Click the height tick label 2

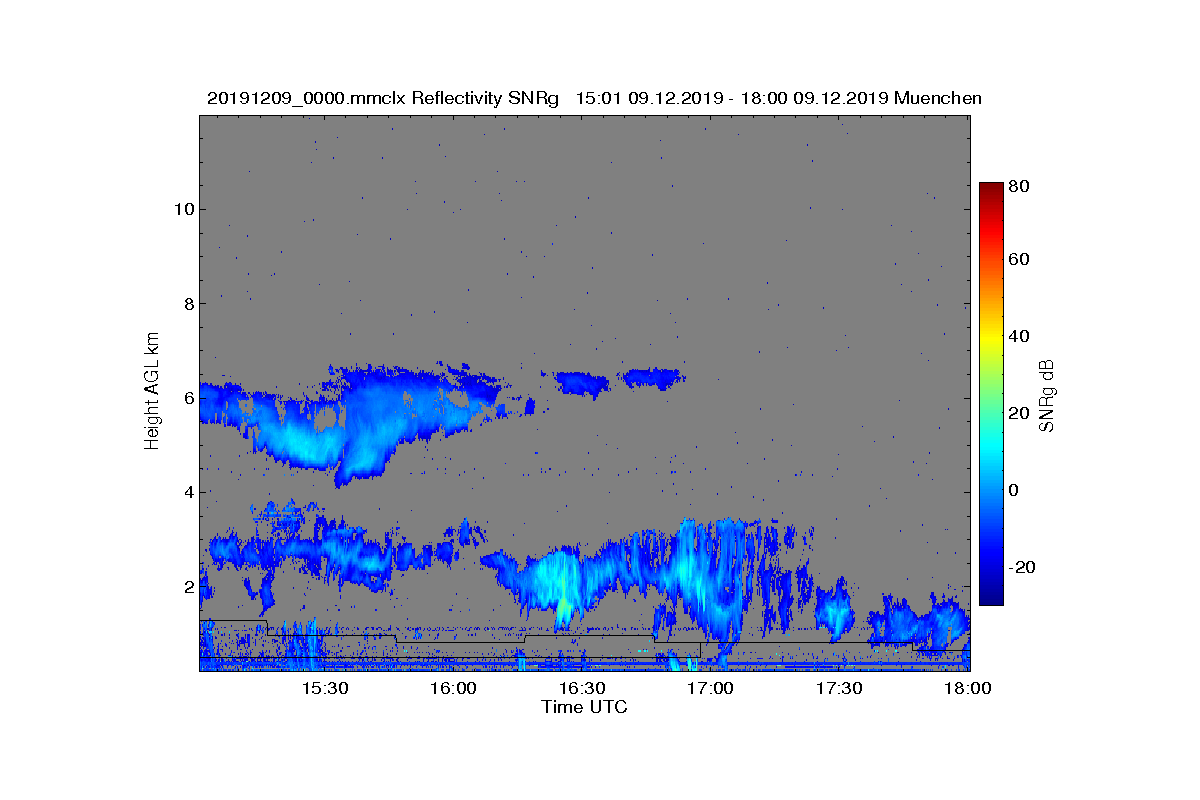point(187,586)
